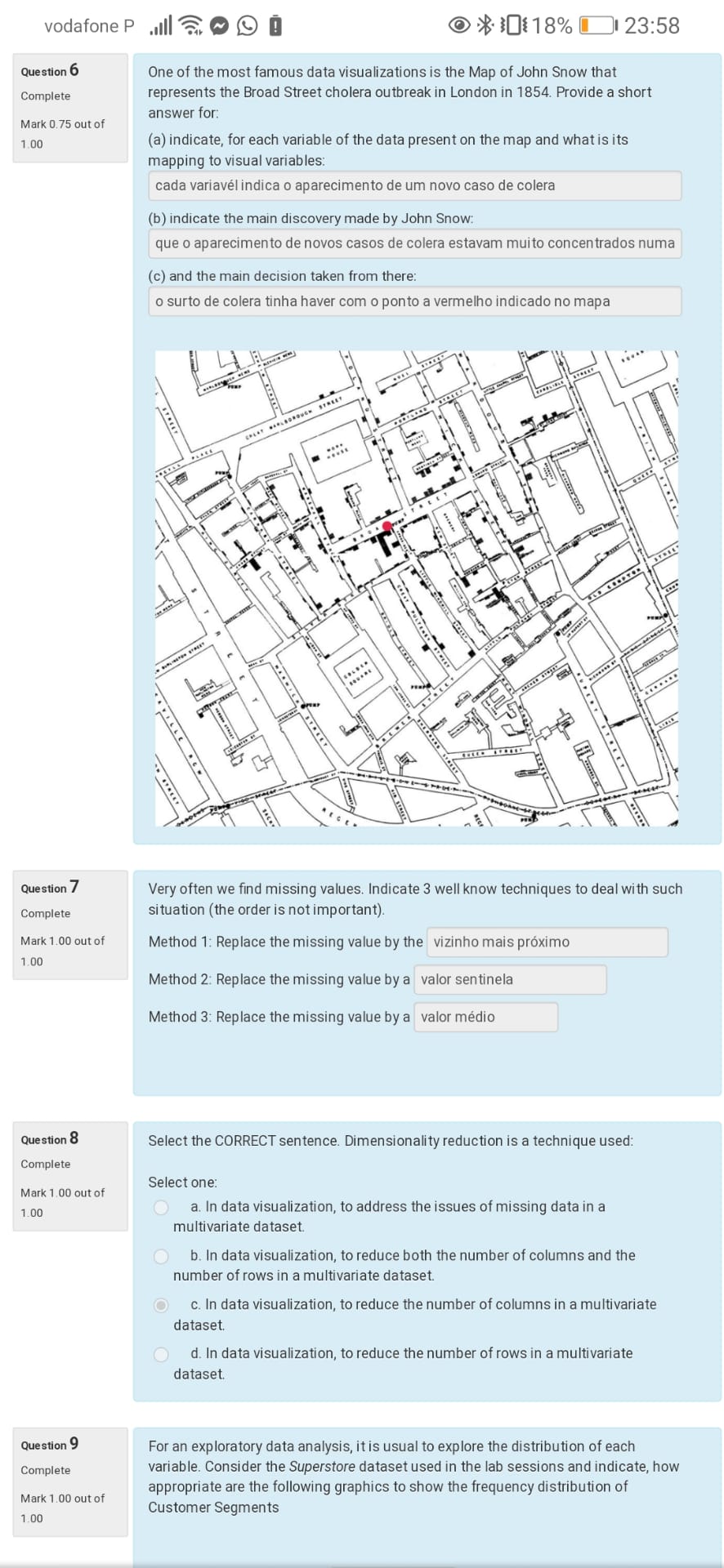Tap the mobile signal strength icon
Viewport: 724px width, 1568px height.
coord(161,25)
